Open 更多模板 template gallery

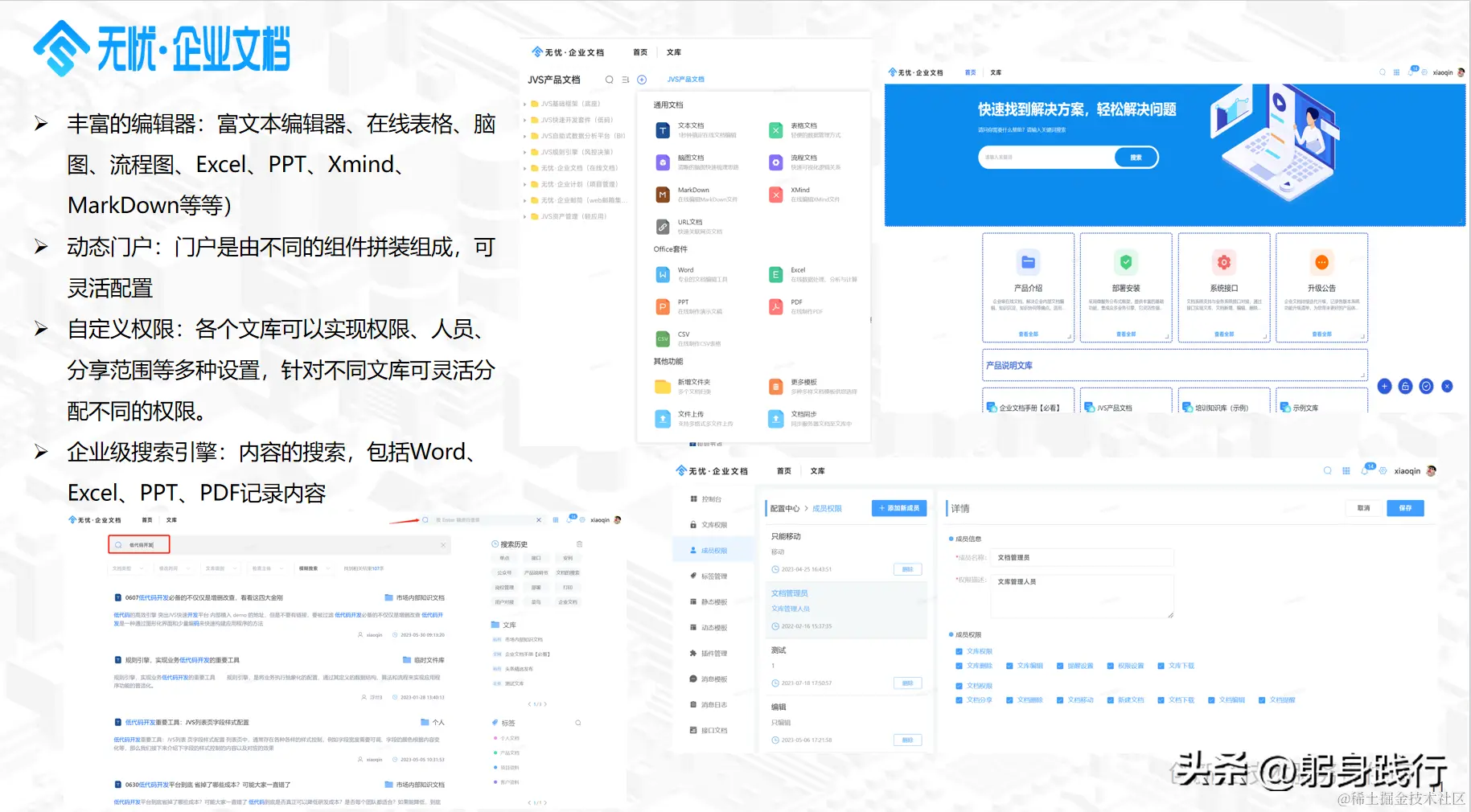(x=812, y=387)
